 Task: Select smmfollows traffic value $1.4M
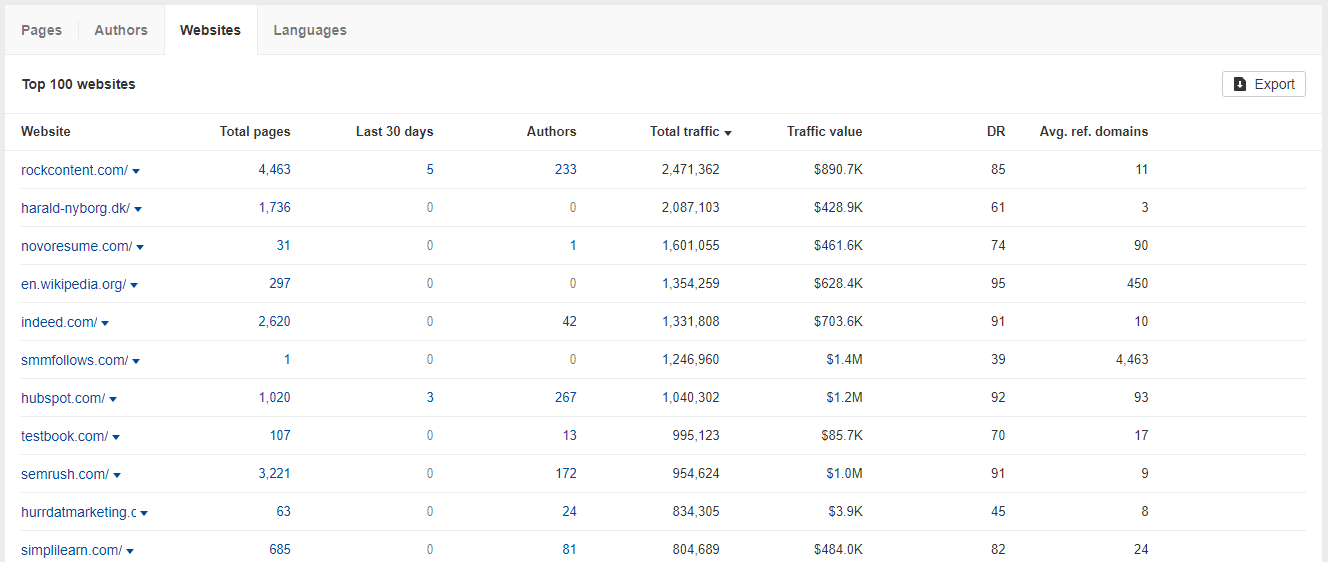coord(844,360)
